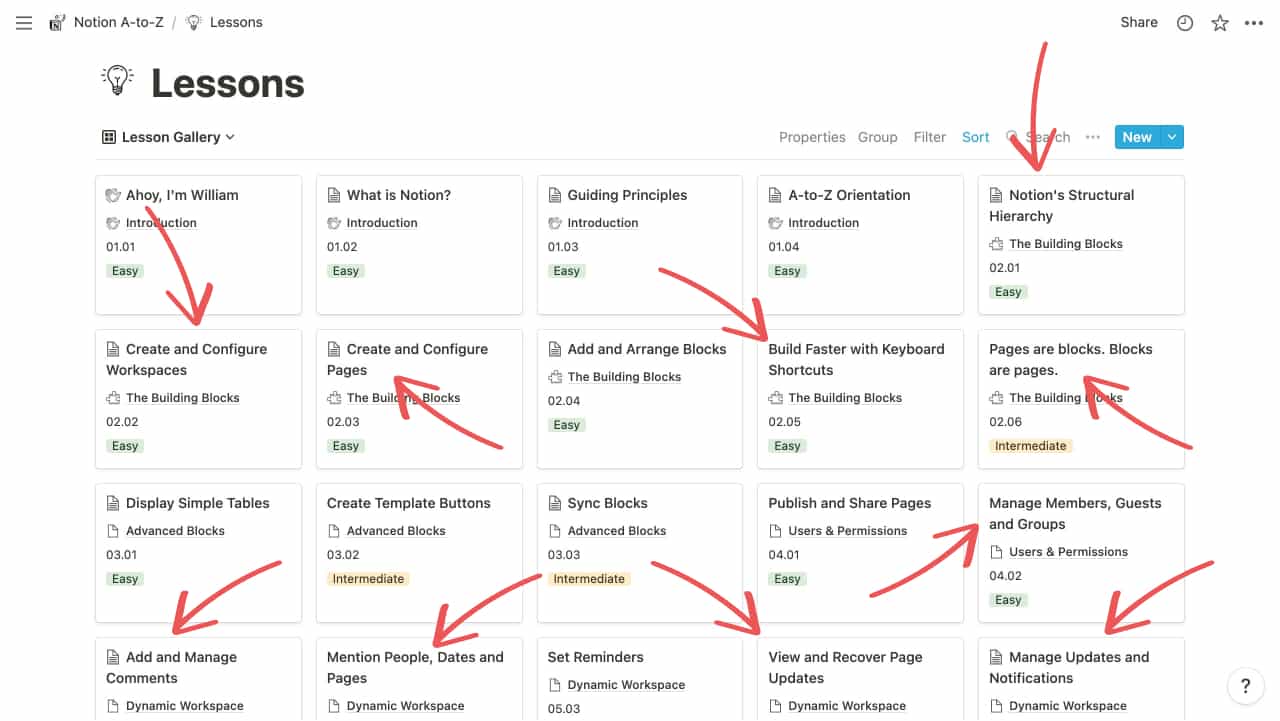This screenshot has height=721, width=1280.
Task: Click the Notion A-to-Z workspace icon
Action: [x=58, y=22]
